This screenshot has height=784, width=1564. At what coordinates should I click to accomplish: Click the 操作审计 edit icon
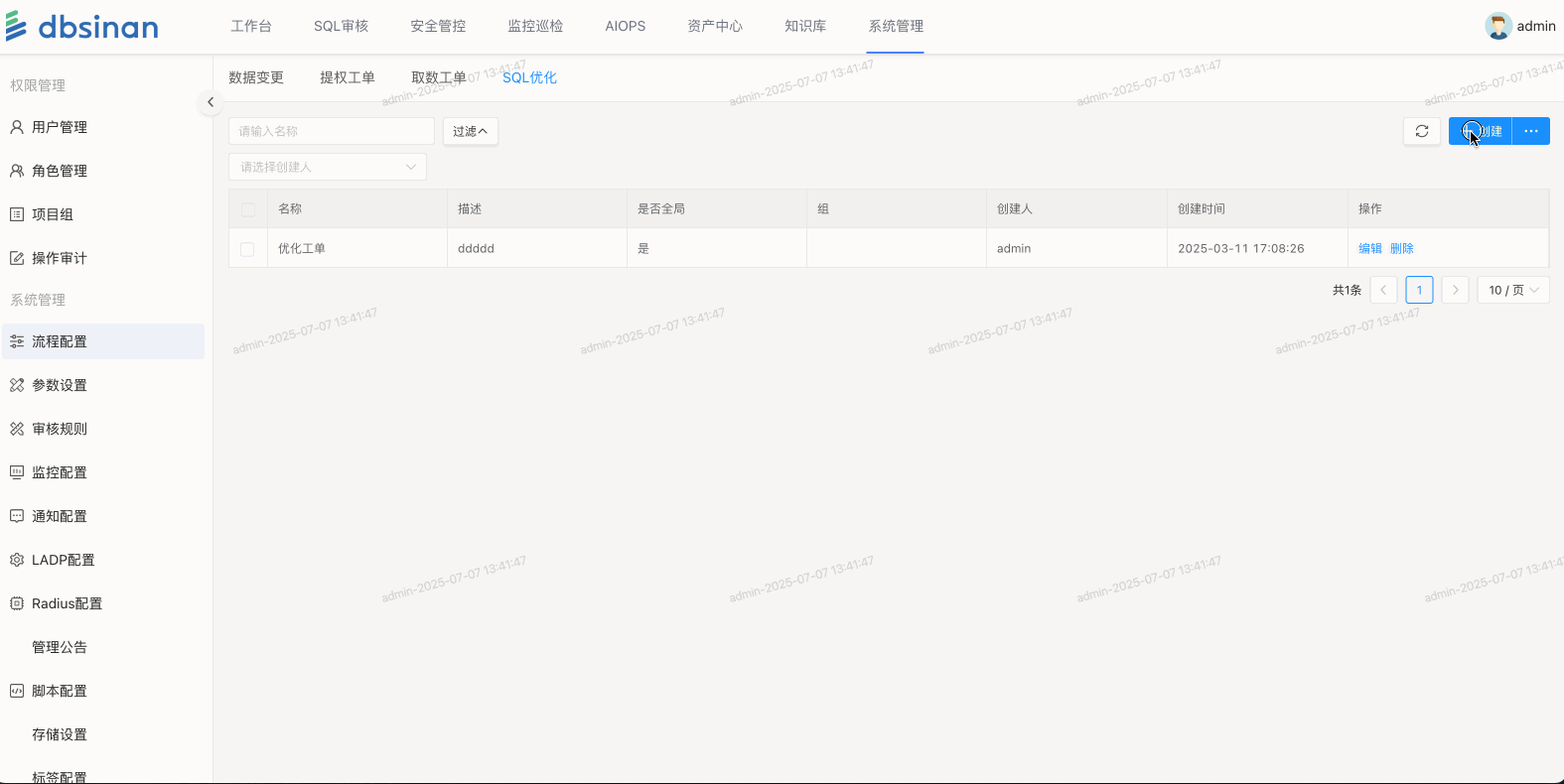(17, 258)
